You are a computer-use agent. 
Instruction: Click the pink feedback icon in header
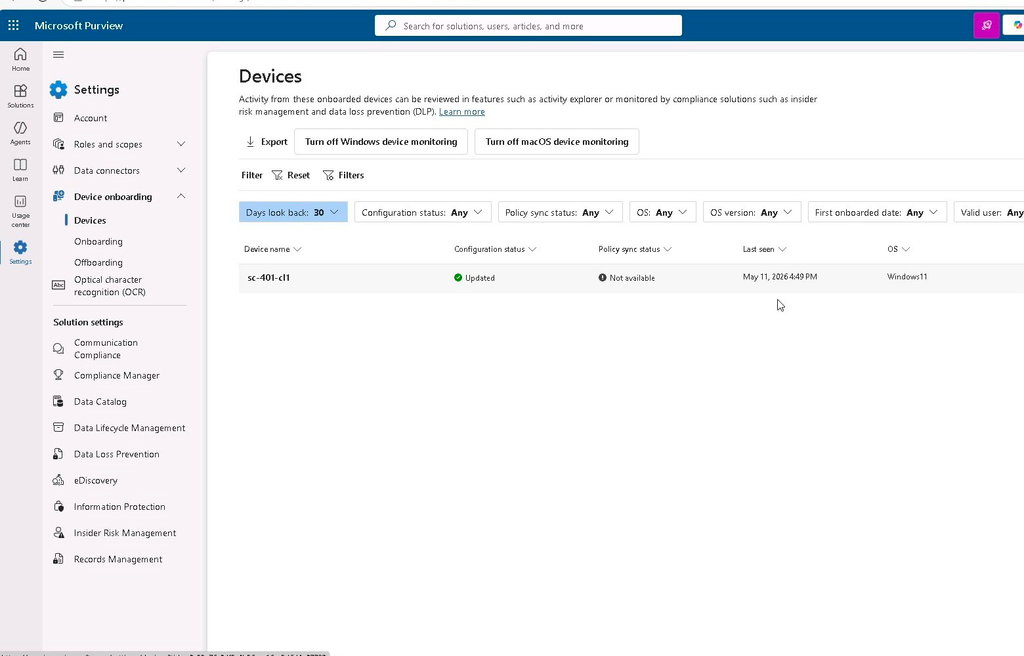click(x=986, y=25)
